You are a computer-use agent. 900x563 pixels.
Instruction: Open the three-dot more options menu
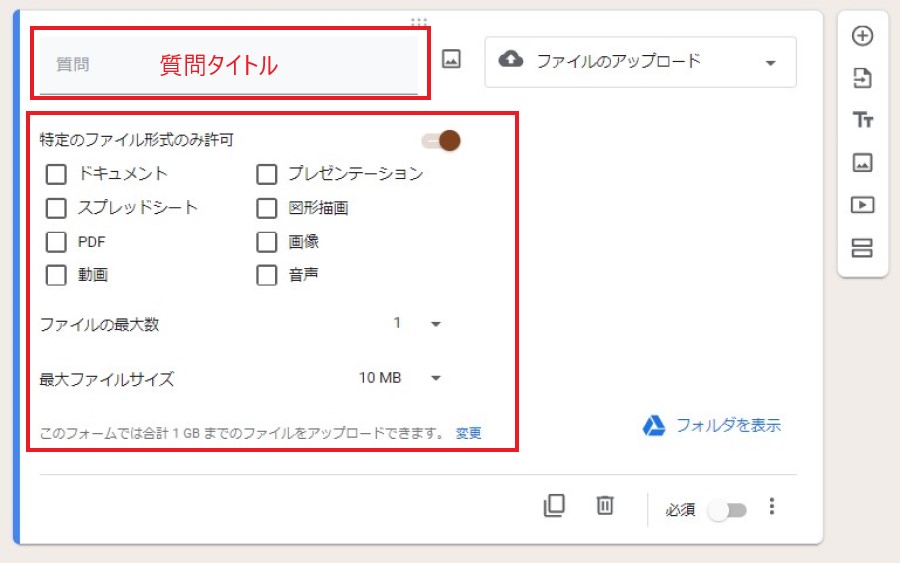point(771,507)
